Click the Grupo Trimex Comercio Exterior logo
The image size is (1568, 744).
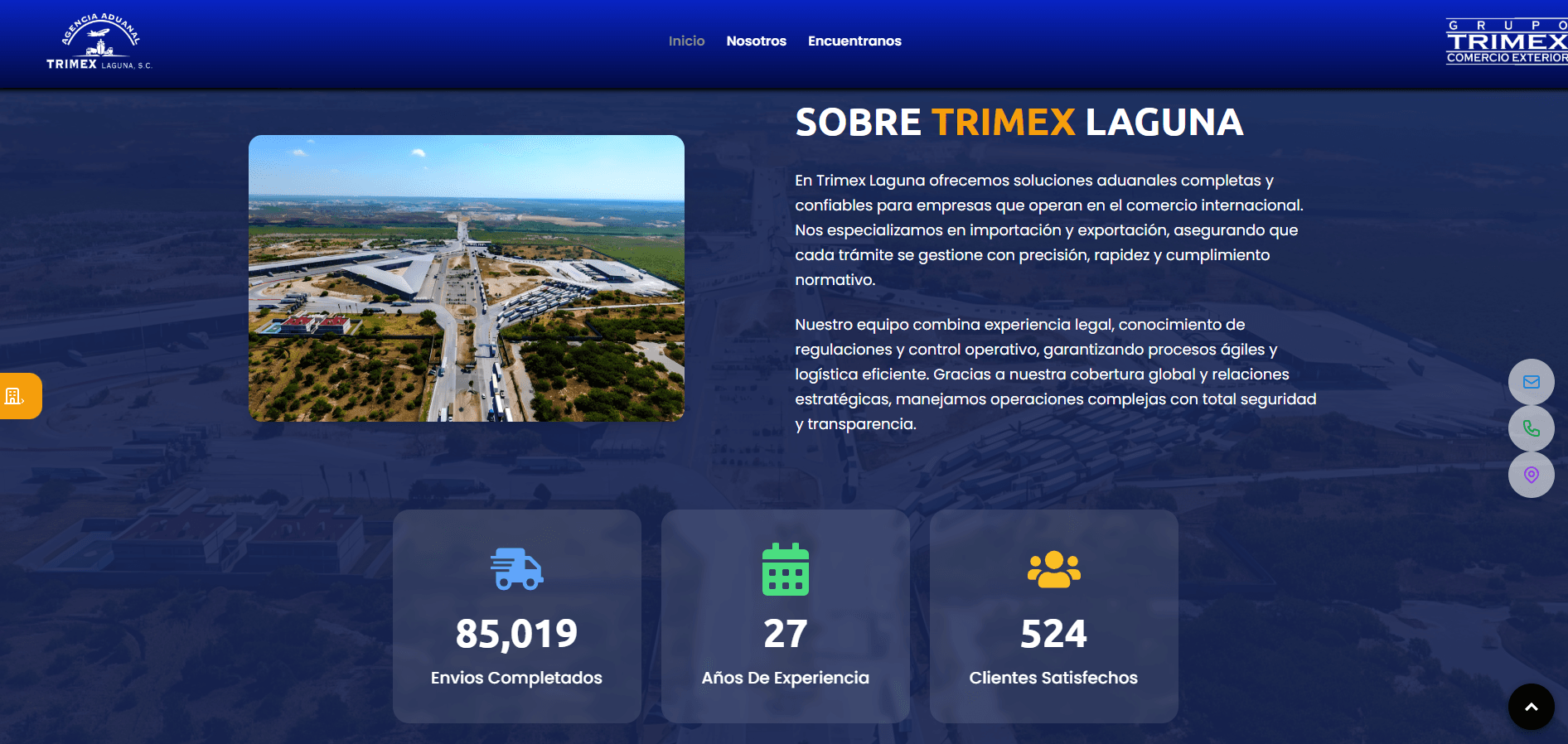click(1507, 41)
